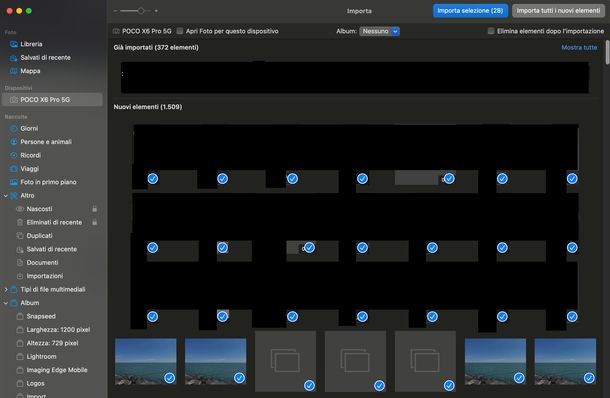
Task: Collapse the Altro section chevron
Action: click(6, 196)
